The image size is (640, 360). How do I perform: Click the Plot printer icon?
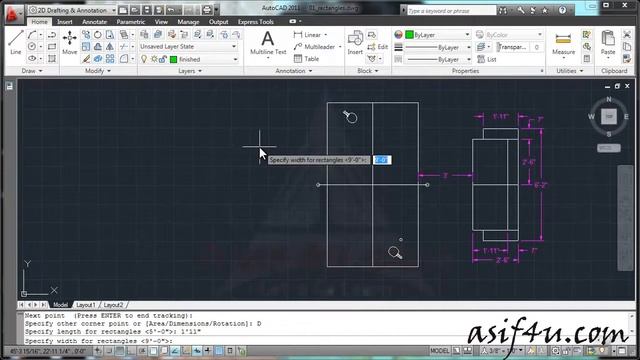207,10
